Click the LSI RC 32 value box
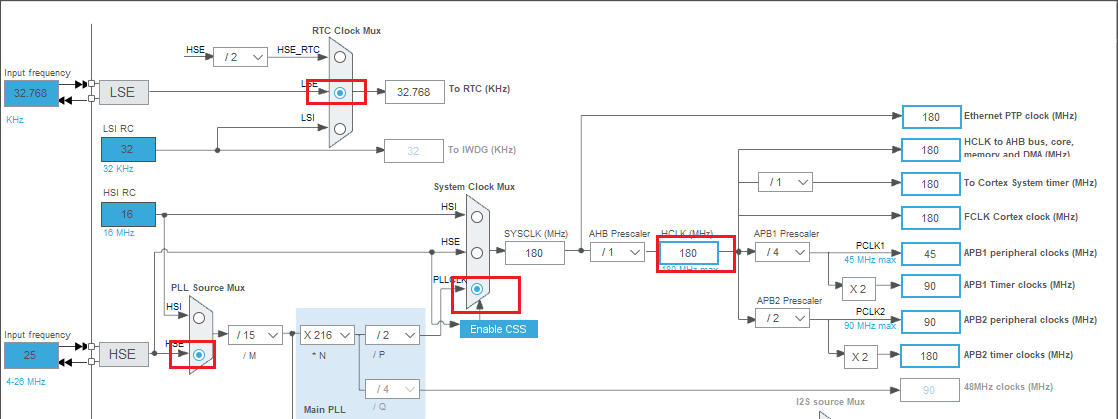This screenshot has width=1118, height=419. tap(128, 150)
